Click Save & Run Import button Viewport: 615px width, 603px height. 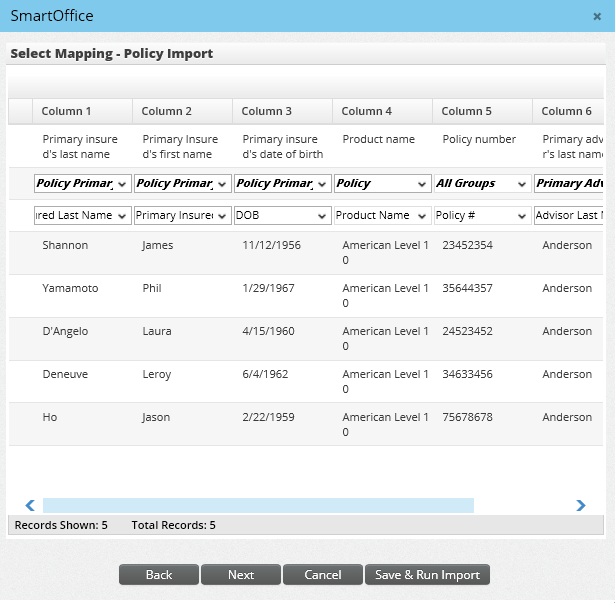[427, 575]
